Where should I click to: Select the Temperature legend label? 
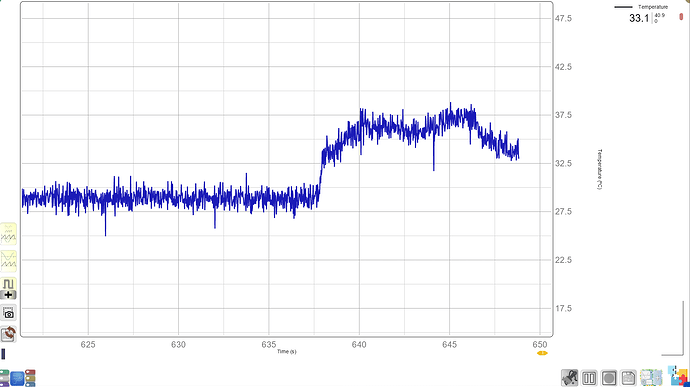(x=653, y=7)
